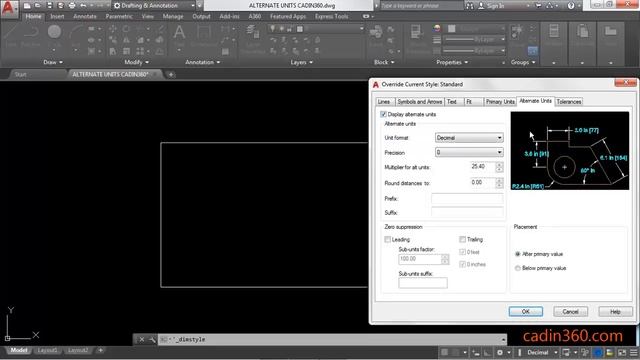Image resolution: width=640 pixels, height=360 pixels.
Task: Select Below primary value placement
Action: coord(518,268)
